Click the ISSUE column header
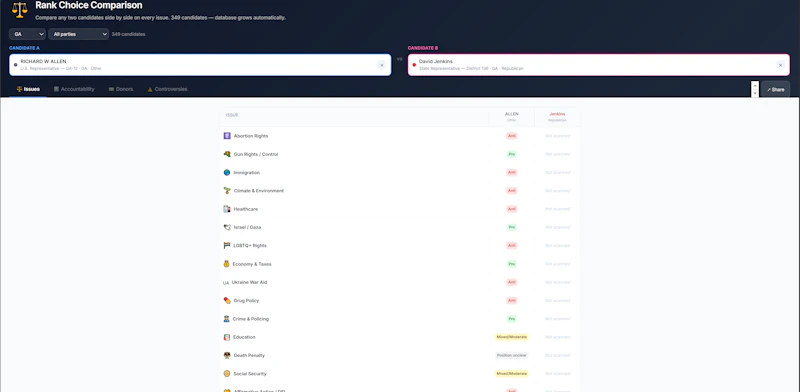 (232, 115)
